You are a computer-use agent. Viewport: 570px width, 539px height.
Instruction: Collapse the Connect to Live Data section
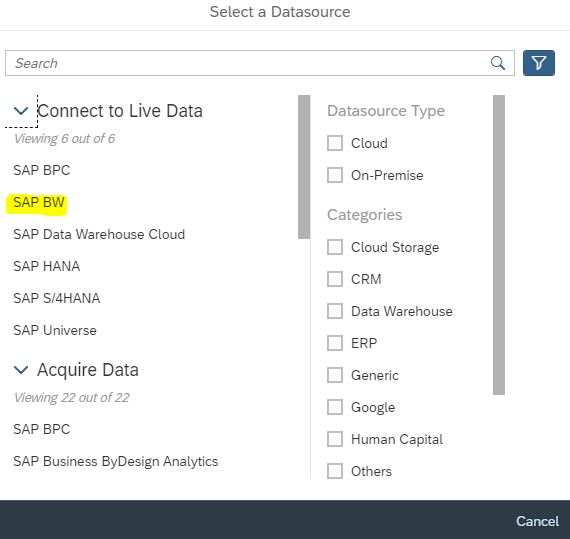[21, 111]
